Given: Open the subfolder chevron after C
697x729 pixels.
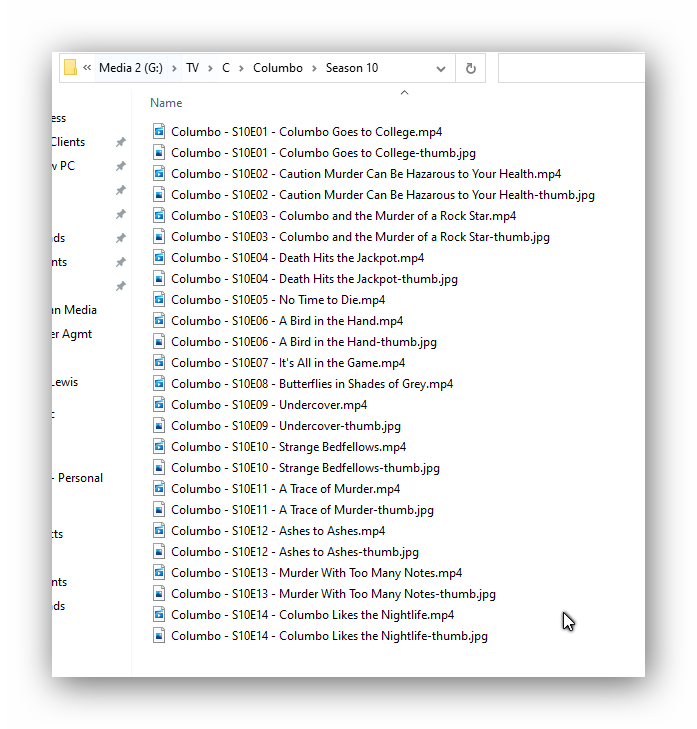Looking at the screenshot, I should coord(241,68).
